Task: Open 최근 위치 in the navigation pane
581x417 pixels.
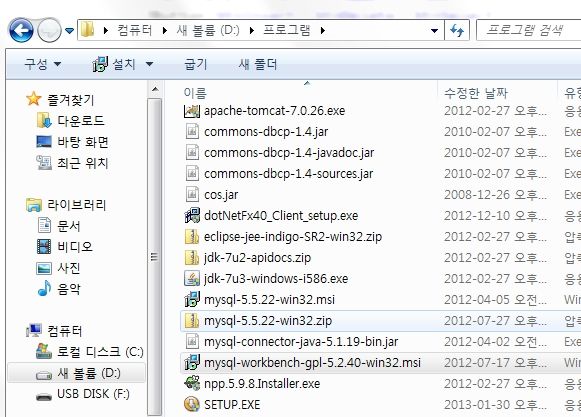Action: pos(83,163)
